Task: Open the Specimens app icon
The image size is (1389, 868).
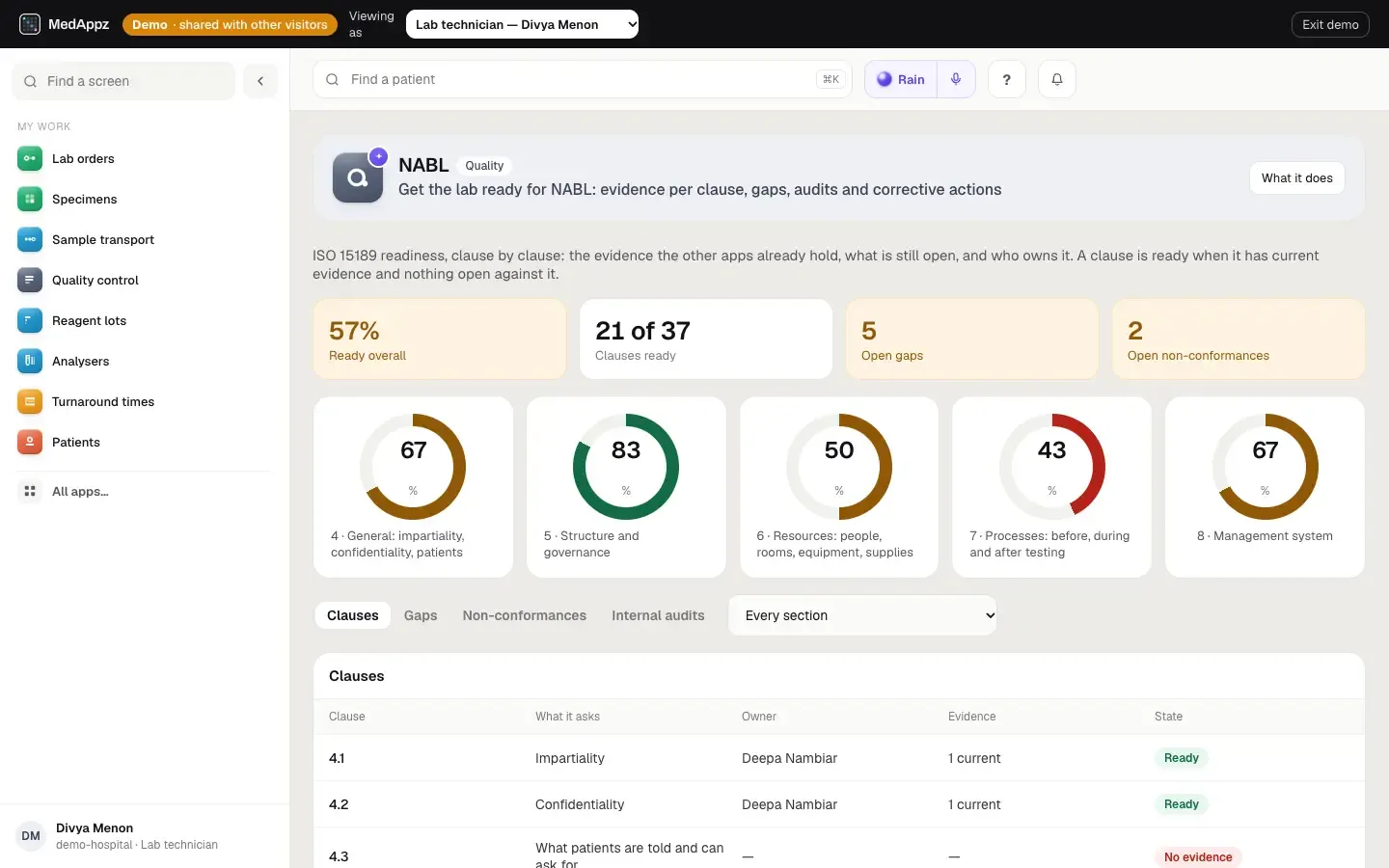Action: coord(30,199)
